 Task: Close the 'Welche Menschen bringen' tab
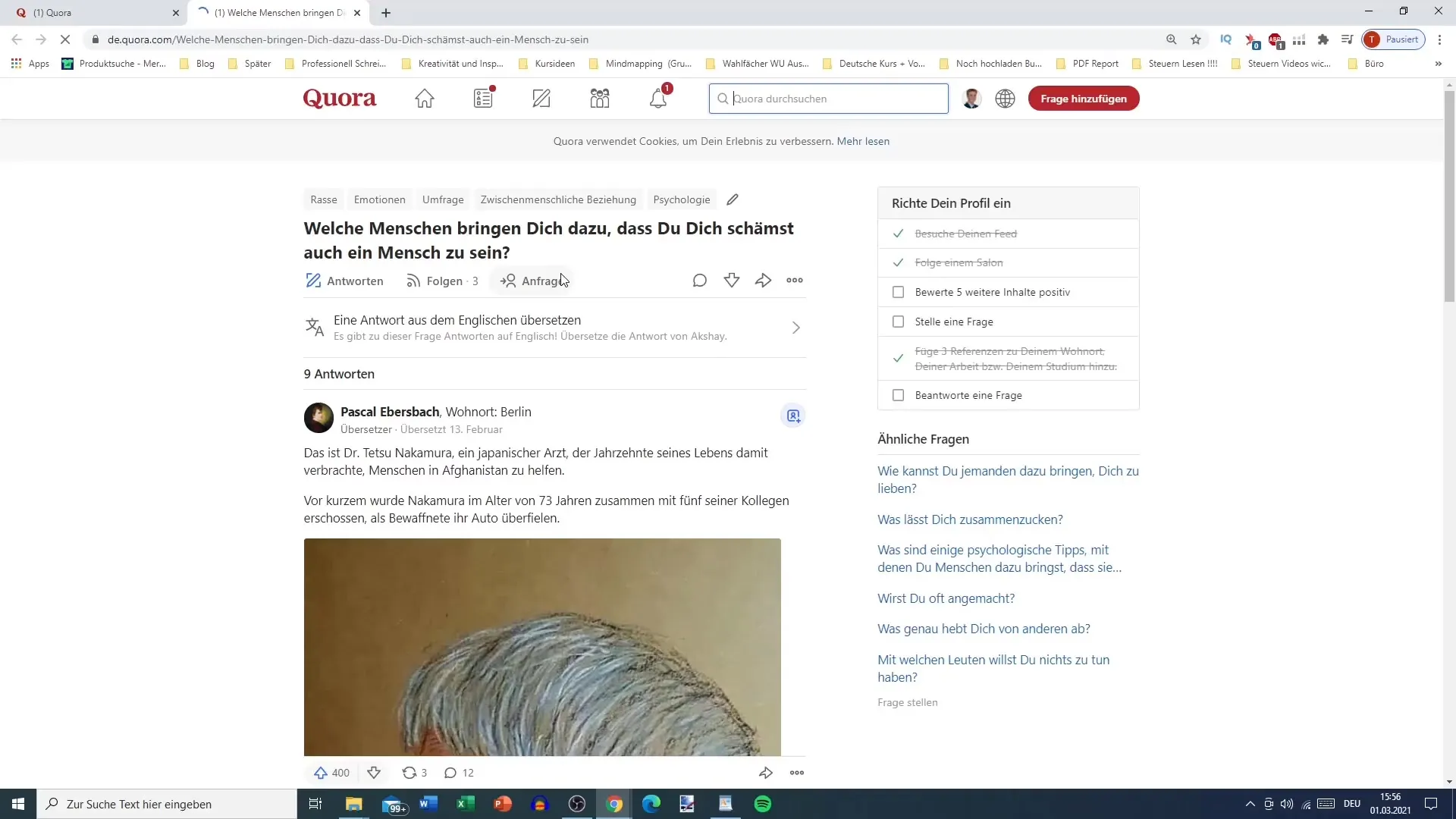[x=357, y=13]
